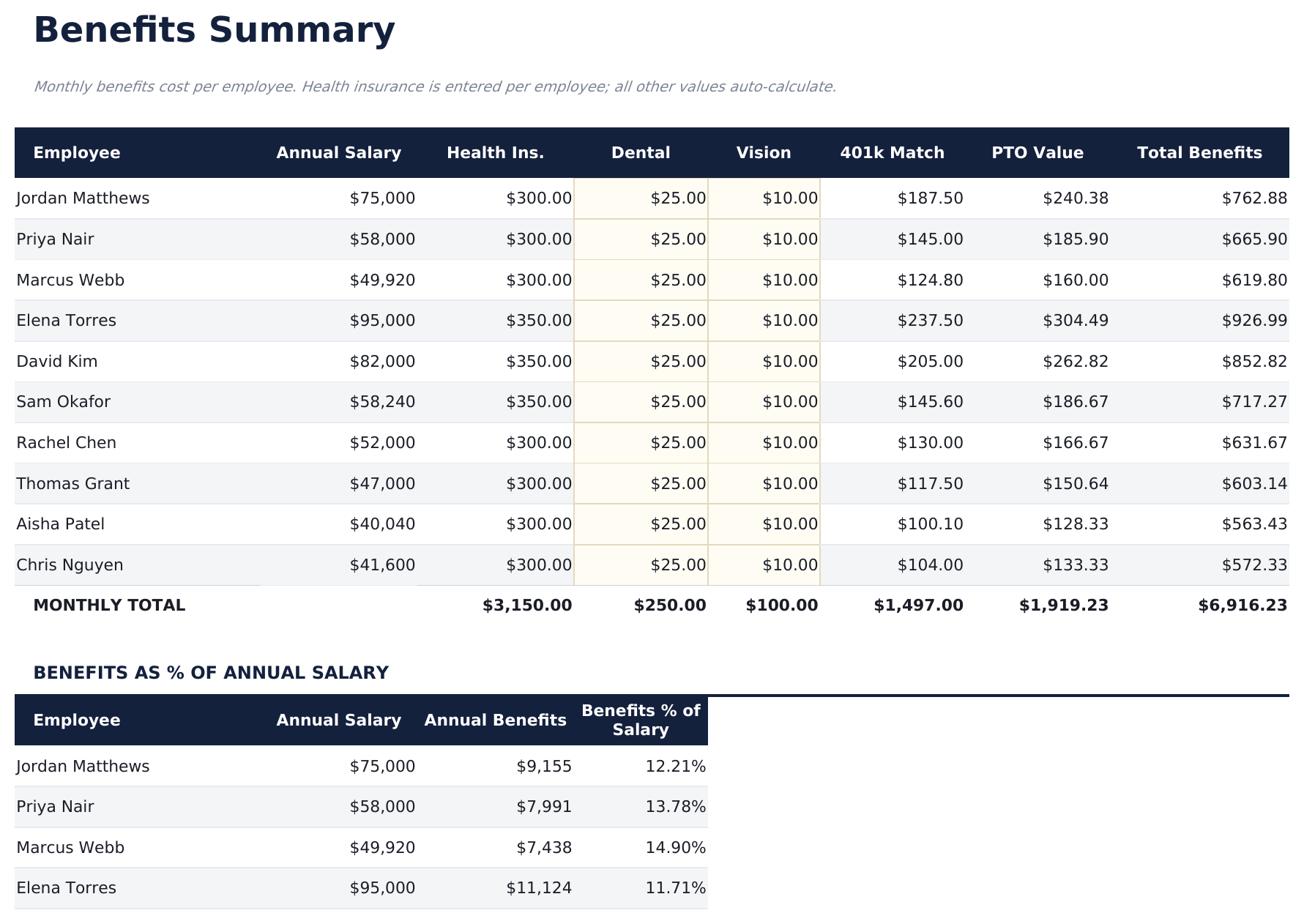Select the Total Benefits column header

[x=1200, y=152]
